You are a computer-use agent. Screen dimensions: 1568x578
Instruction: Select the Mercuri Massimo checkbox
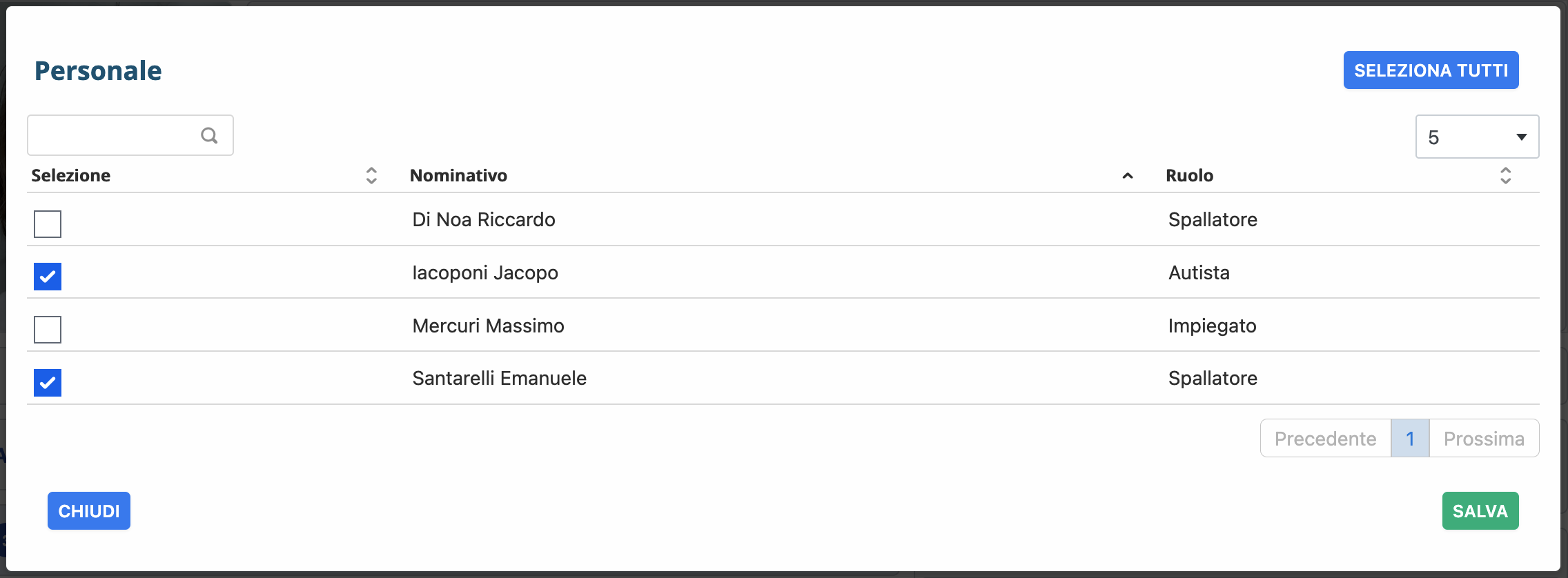[x=48, y=330]
